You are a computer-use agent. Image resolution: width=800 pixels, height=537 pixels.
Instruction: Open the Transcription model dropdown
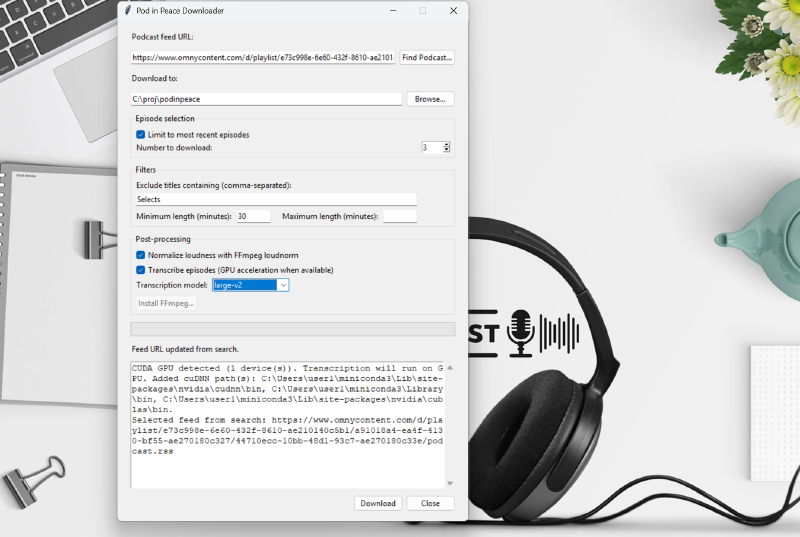pos(283,285)
